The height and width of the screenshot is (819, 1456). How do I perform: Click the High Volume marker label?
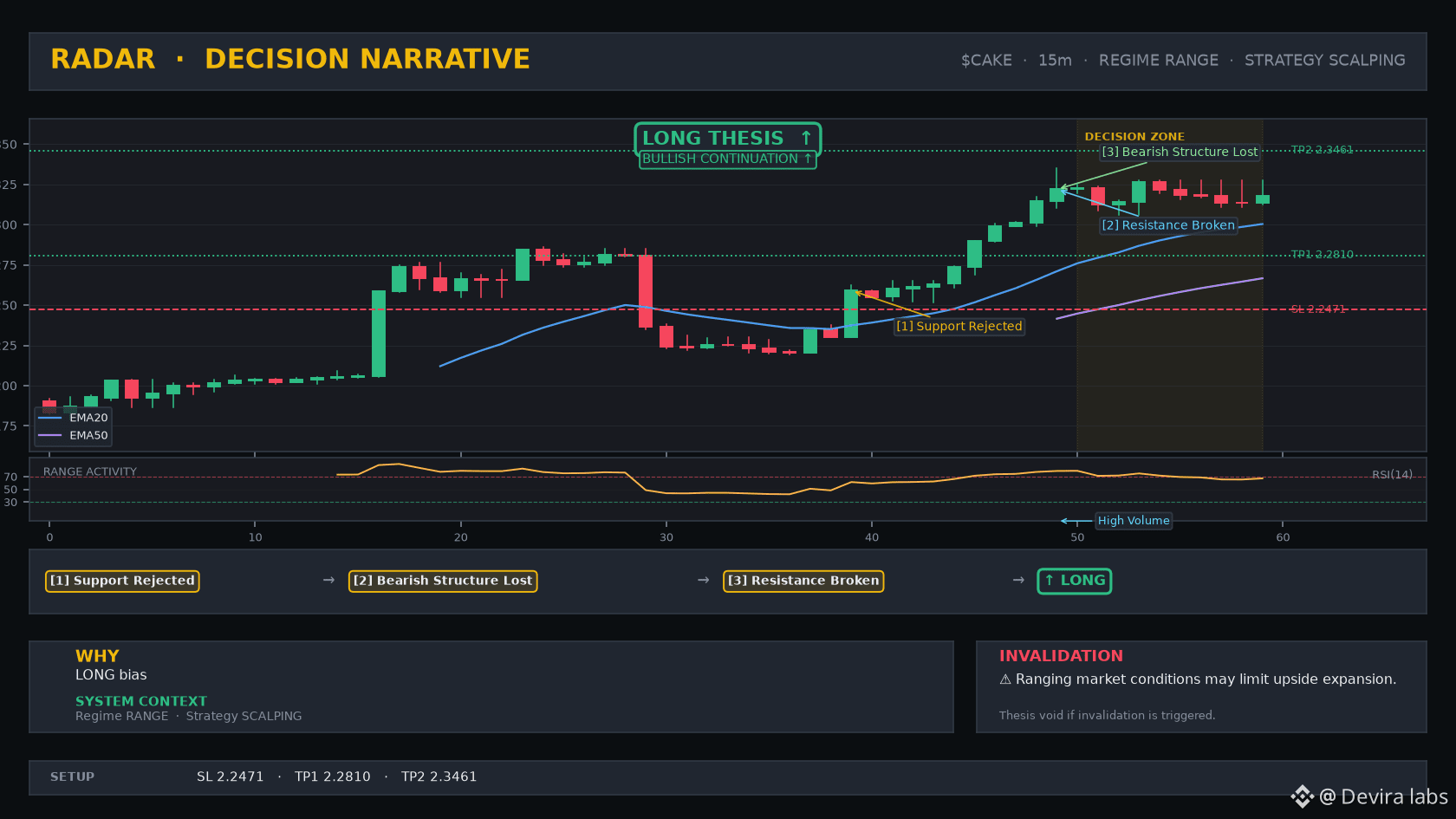point(1134,521)
